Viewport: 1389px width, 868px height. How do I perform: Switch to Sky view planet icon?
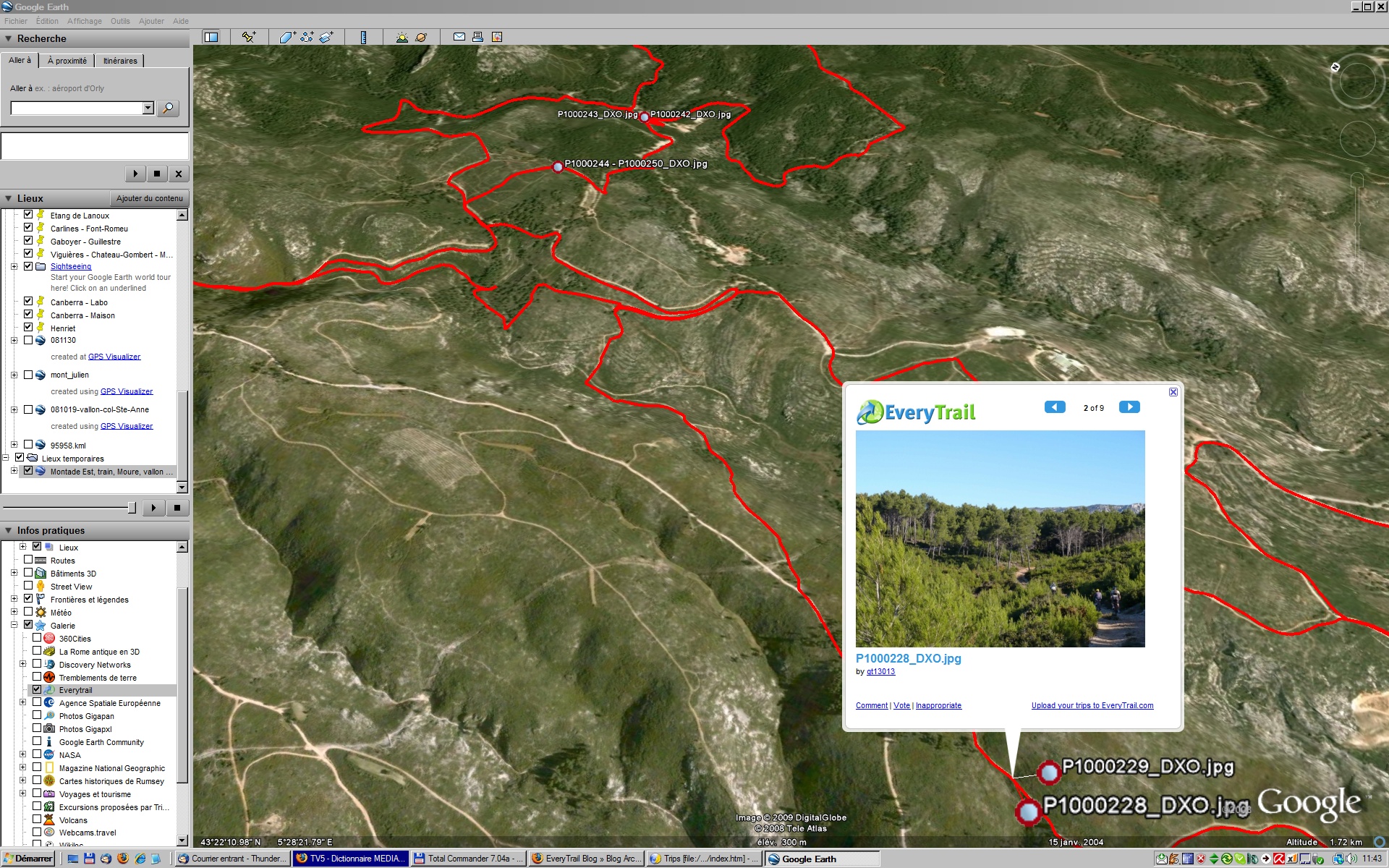tap(421, 37)
